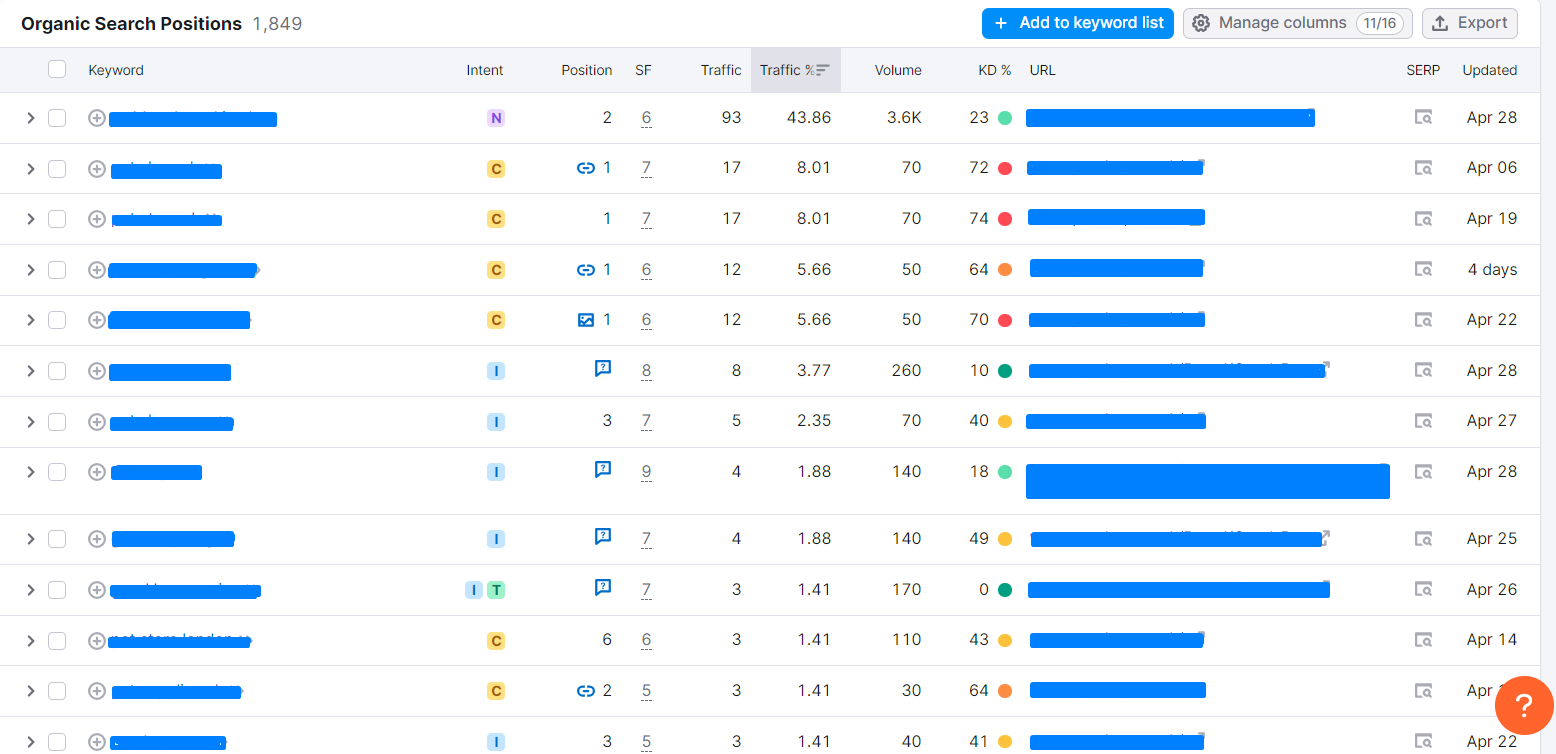View SERP icon in row updated 4 days
This screenshot has width=1556, height=754.
1423,269
